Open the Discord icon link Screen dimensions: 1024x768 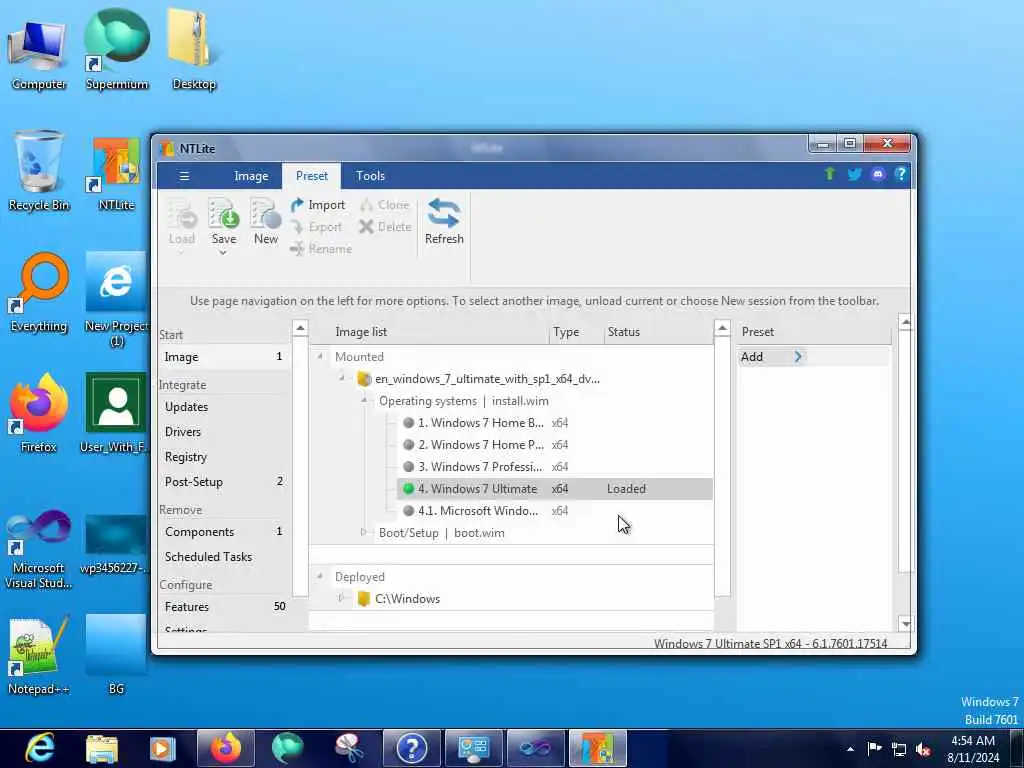click(x=878, y=174)
